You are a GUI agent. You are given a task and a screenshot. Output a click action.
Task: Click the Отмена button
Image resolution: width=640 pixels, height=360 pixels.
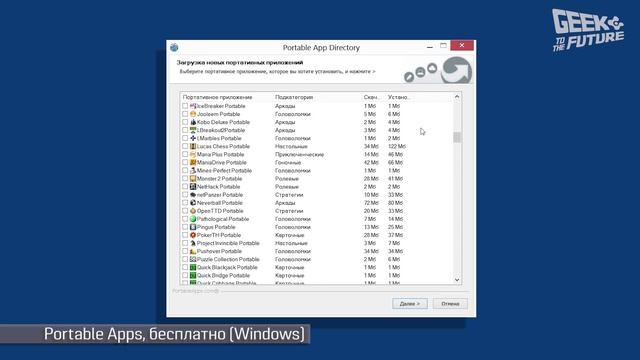450,304
